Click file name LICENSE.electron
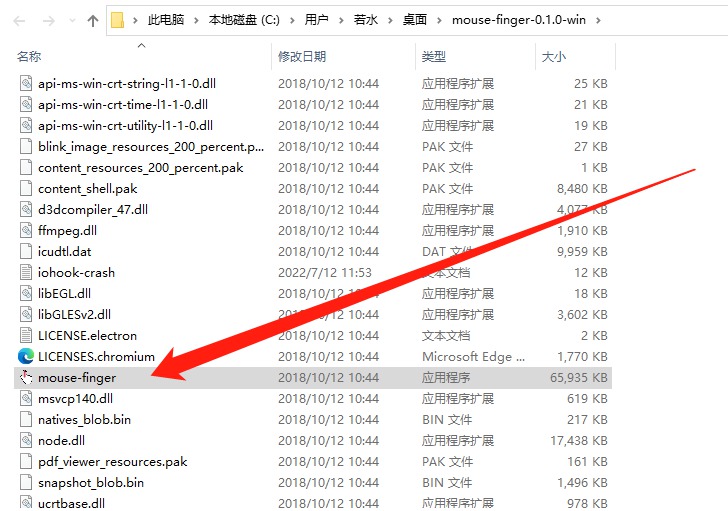 (87, 336)
